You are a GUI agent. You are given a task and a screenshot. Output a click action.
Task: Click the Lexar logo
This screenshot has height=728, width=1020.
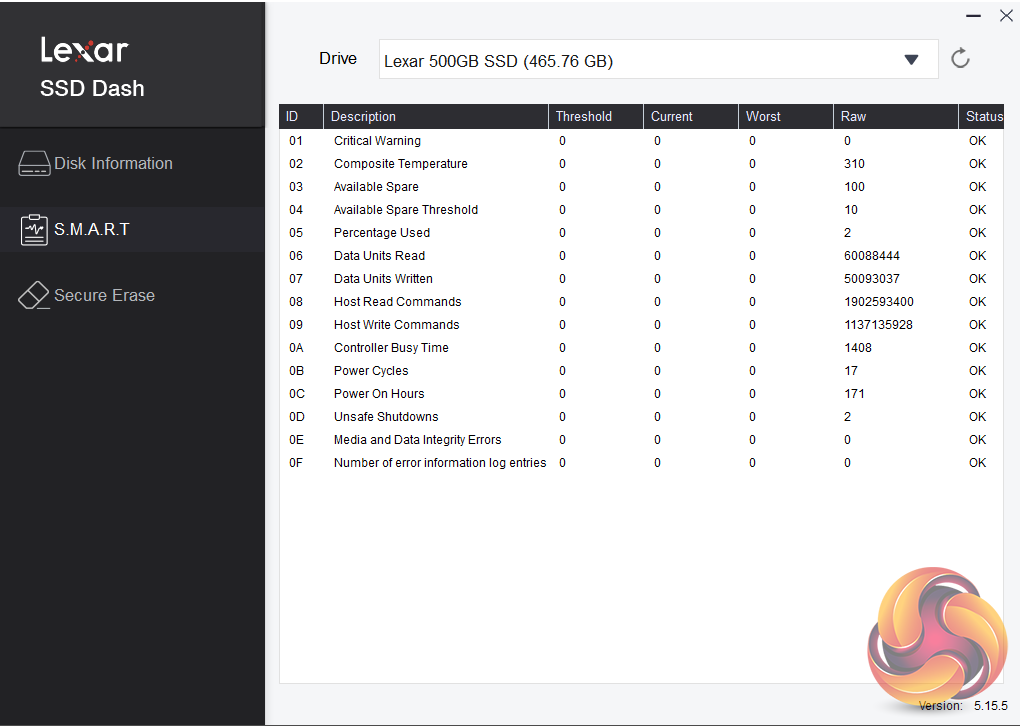85,49
